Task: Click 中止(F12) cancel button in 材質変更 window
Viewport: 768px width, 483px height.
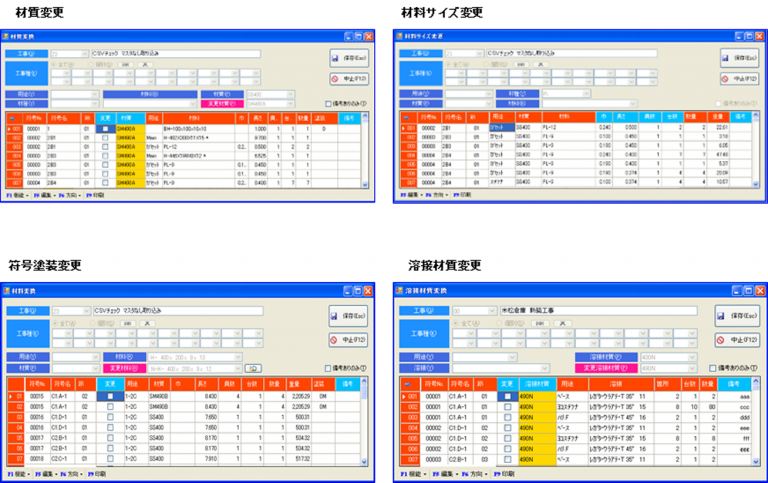Action: pos(349,79)
